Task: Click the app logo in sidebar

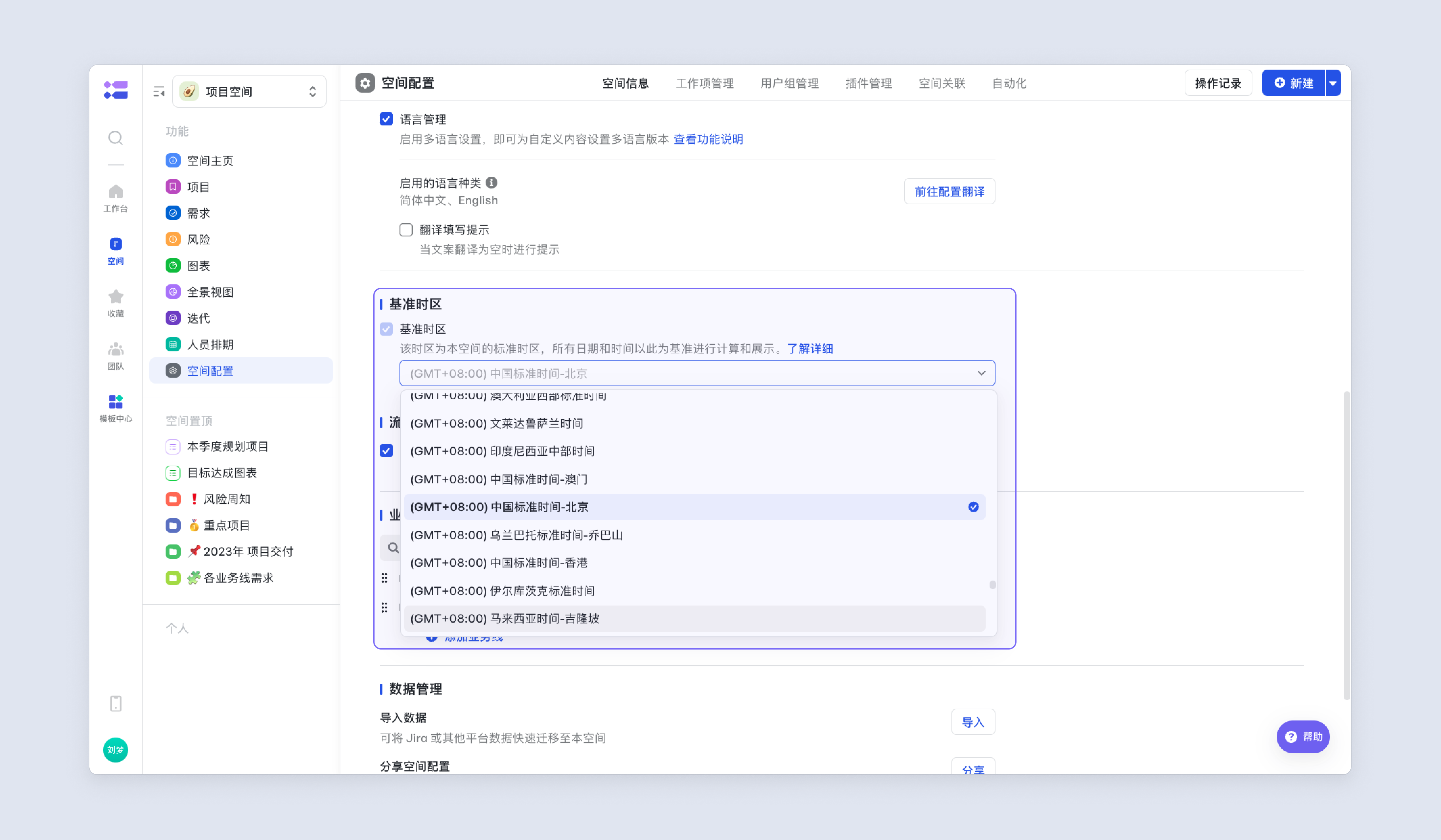Action: click(x=116, y=90)
